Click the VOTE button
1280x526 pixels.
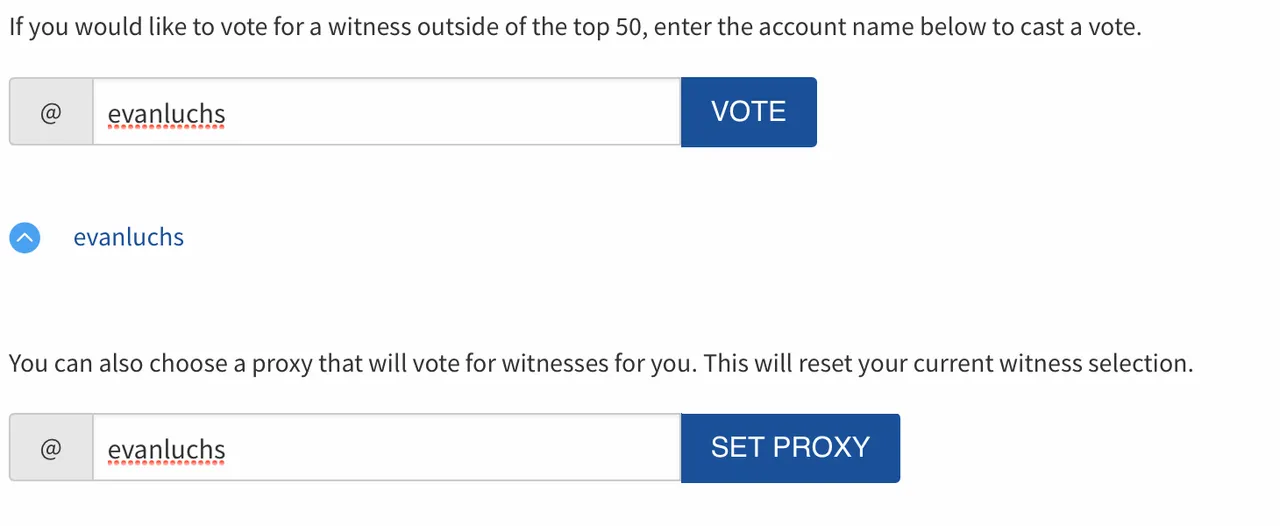tap(749, 112)
